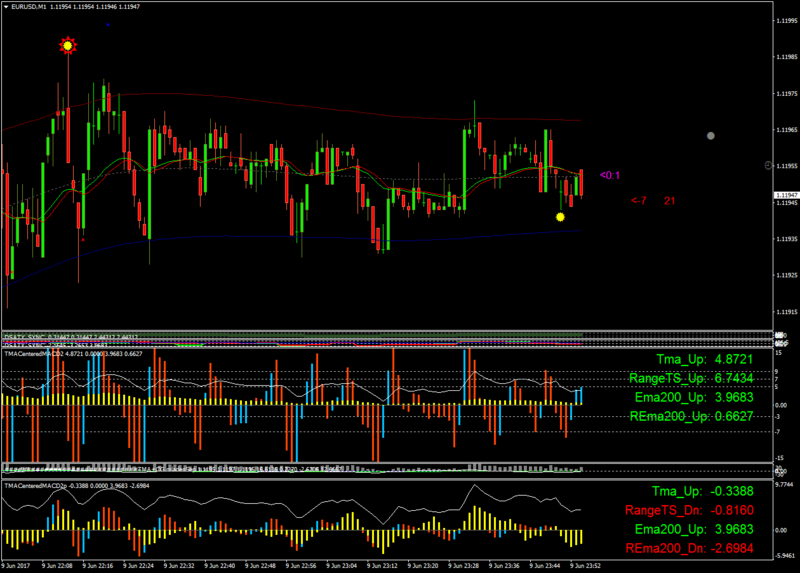This screenshot has width=800, height=573.
Task: Click the current price tag 1.11947
Action: pyautogui.click(x=786, y=195)
